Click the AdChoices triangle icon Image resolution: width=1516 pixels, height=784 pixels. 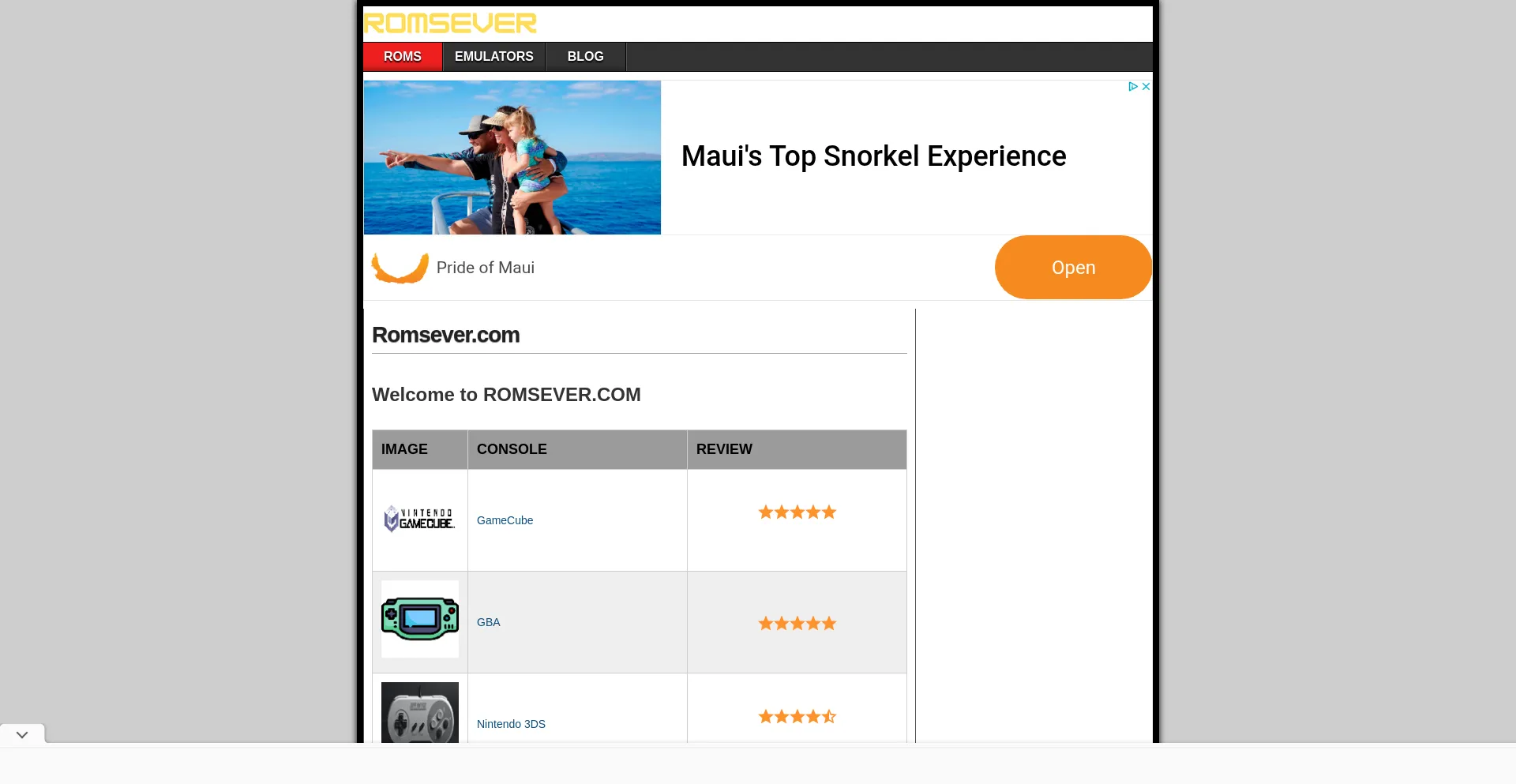pyautogui.click(x=1133, y=87)
